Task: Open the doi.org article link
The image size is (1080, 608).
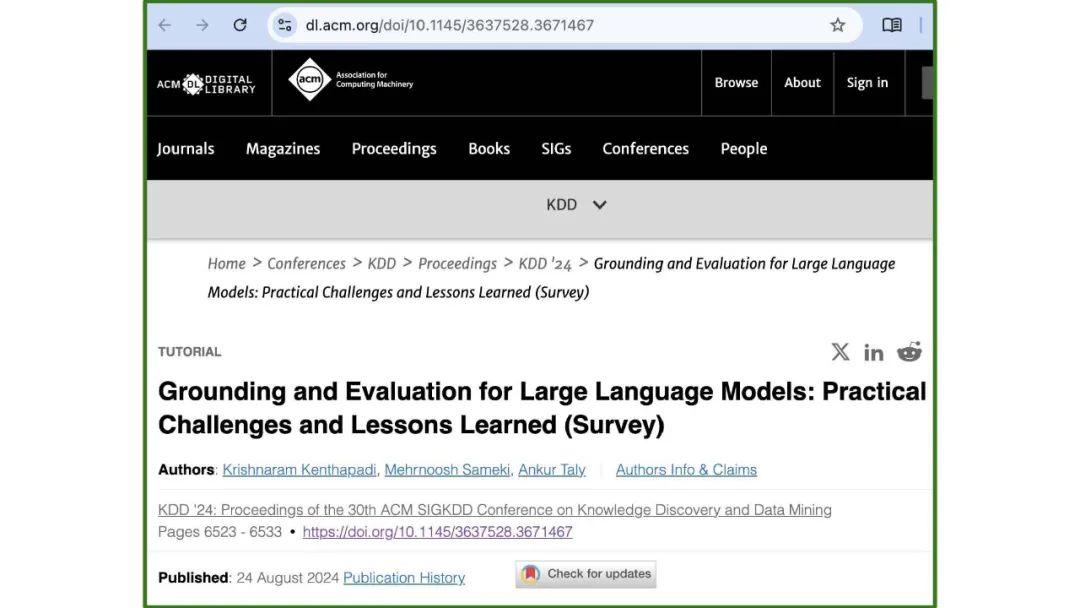Action: (x=437, y=532)
